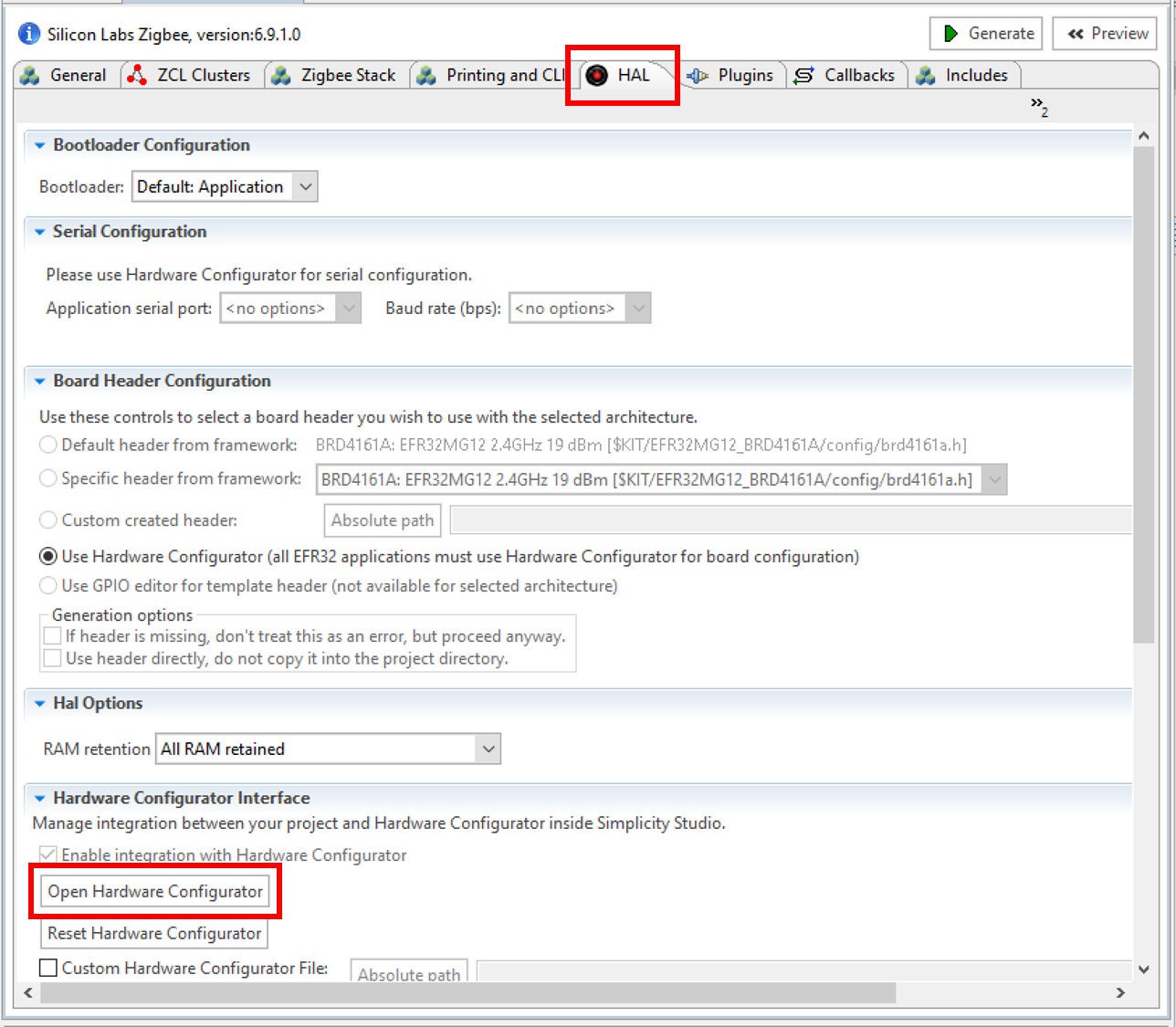
Task: Collapse the Board Header Configuration section
Action: 39,382
